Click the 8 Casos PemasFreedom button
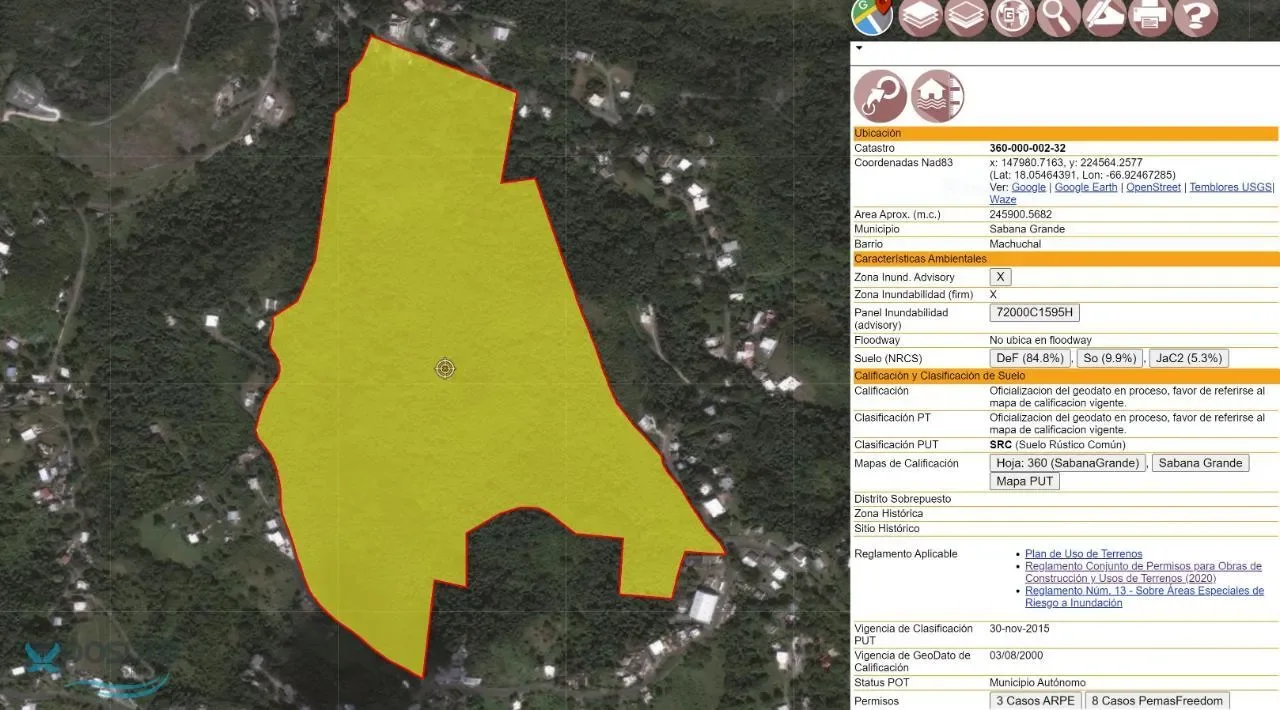 tap(1158, 701)
